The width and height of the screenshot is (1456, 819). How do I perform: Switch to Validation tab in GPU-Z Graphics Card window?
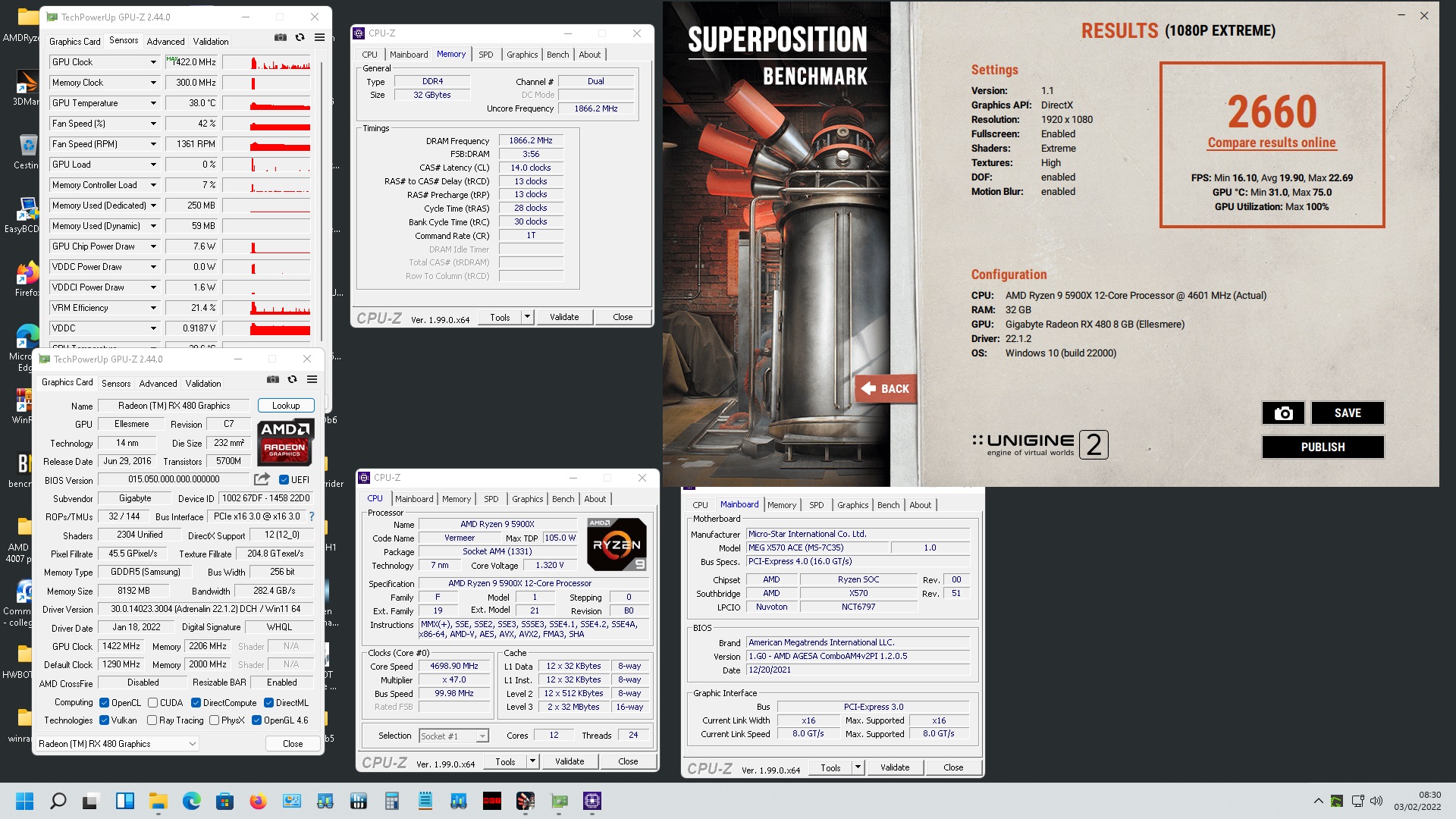pos(203,384)
